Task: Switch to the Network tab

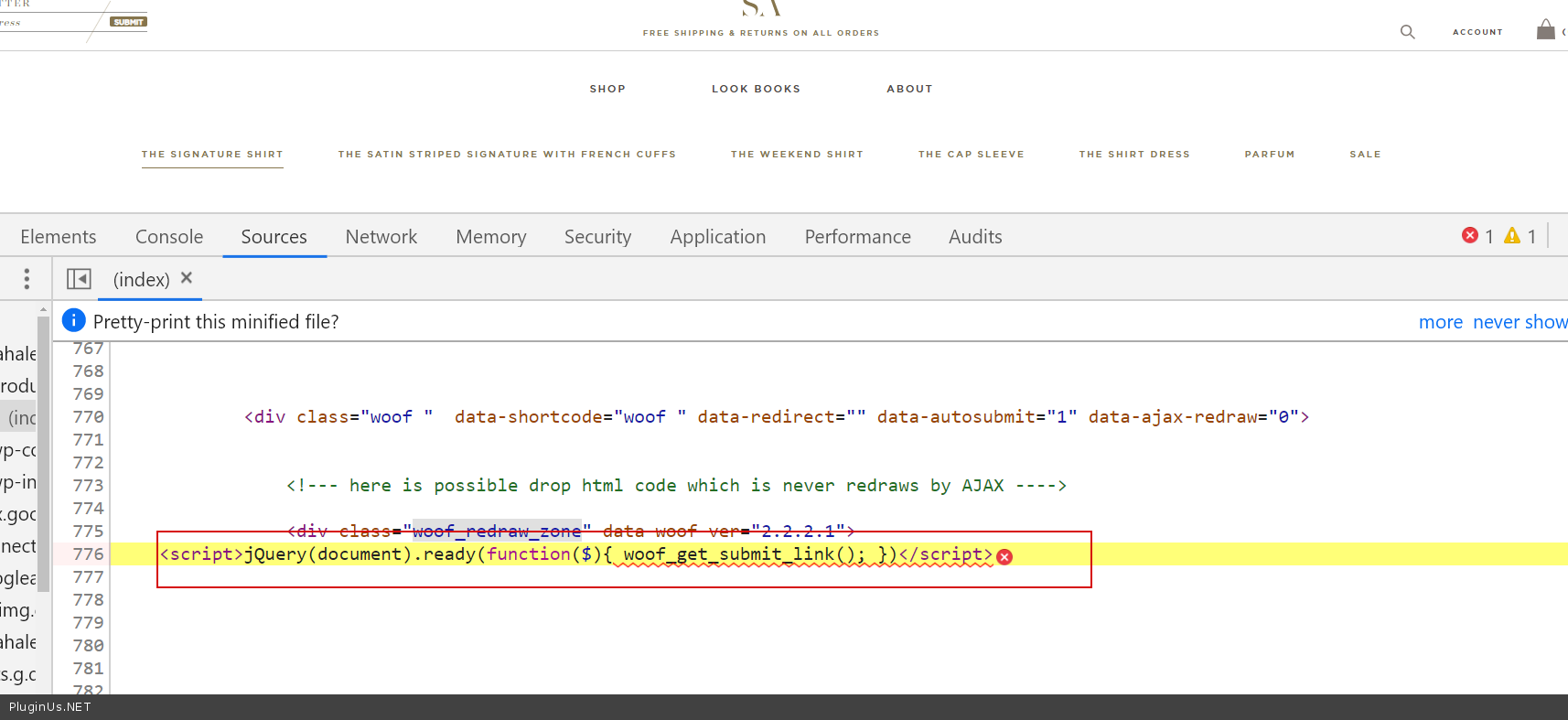Action: point(381,237)
